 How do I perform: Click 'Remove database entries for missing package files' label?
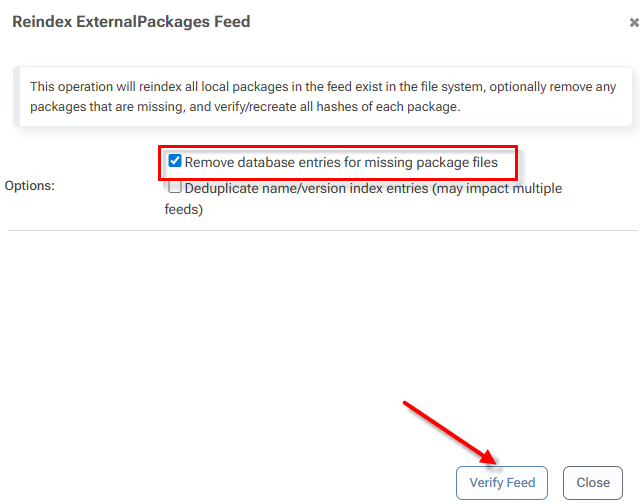pyautogui.click(x=340, y=162)
